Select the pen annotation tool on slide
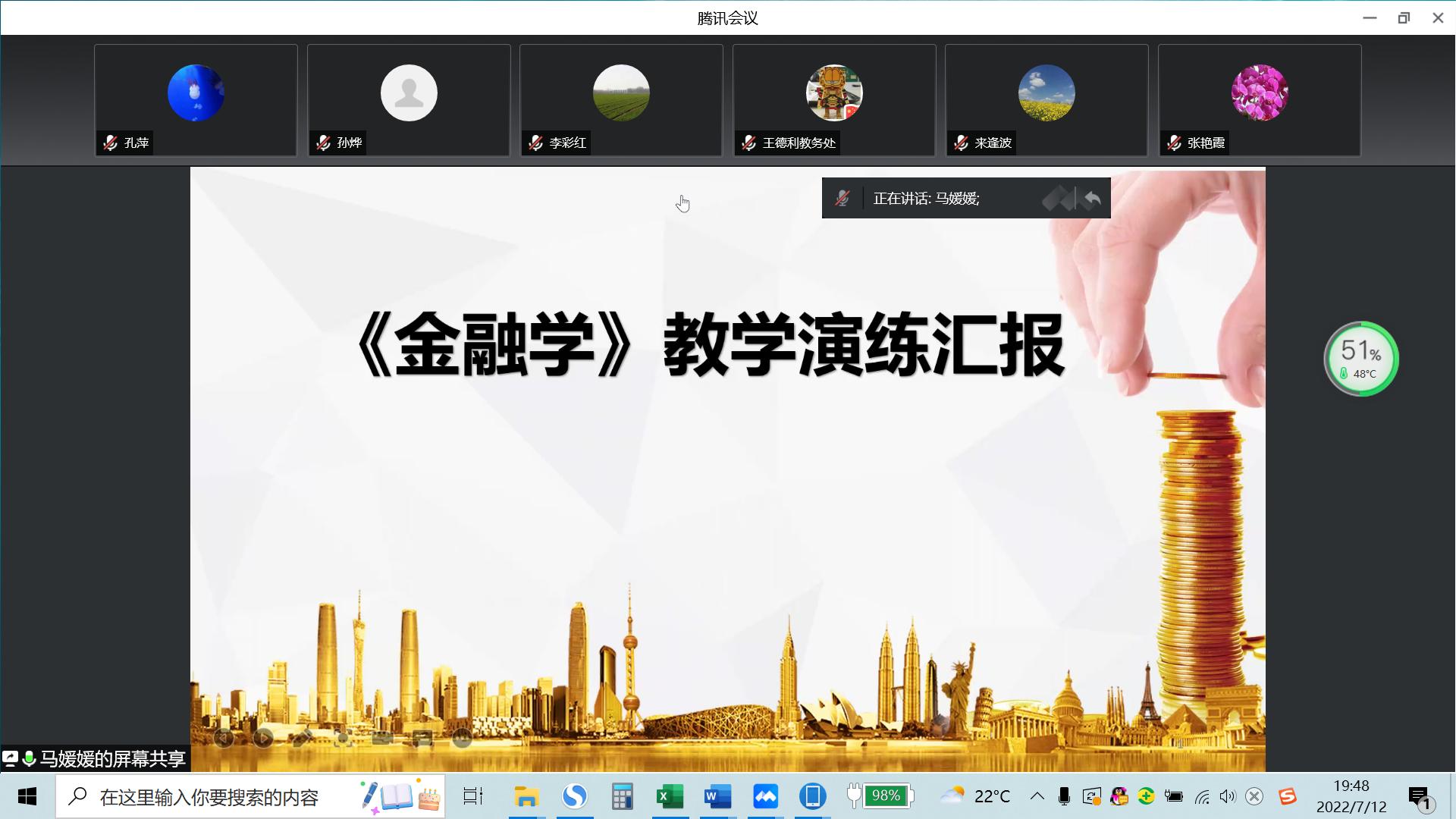The width and height of the screenshot is (1456, 819). tap(303, 737)
